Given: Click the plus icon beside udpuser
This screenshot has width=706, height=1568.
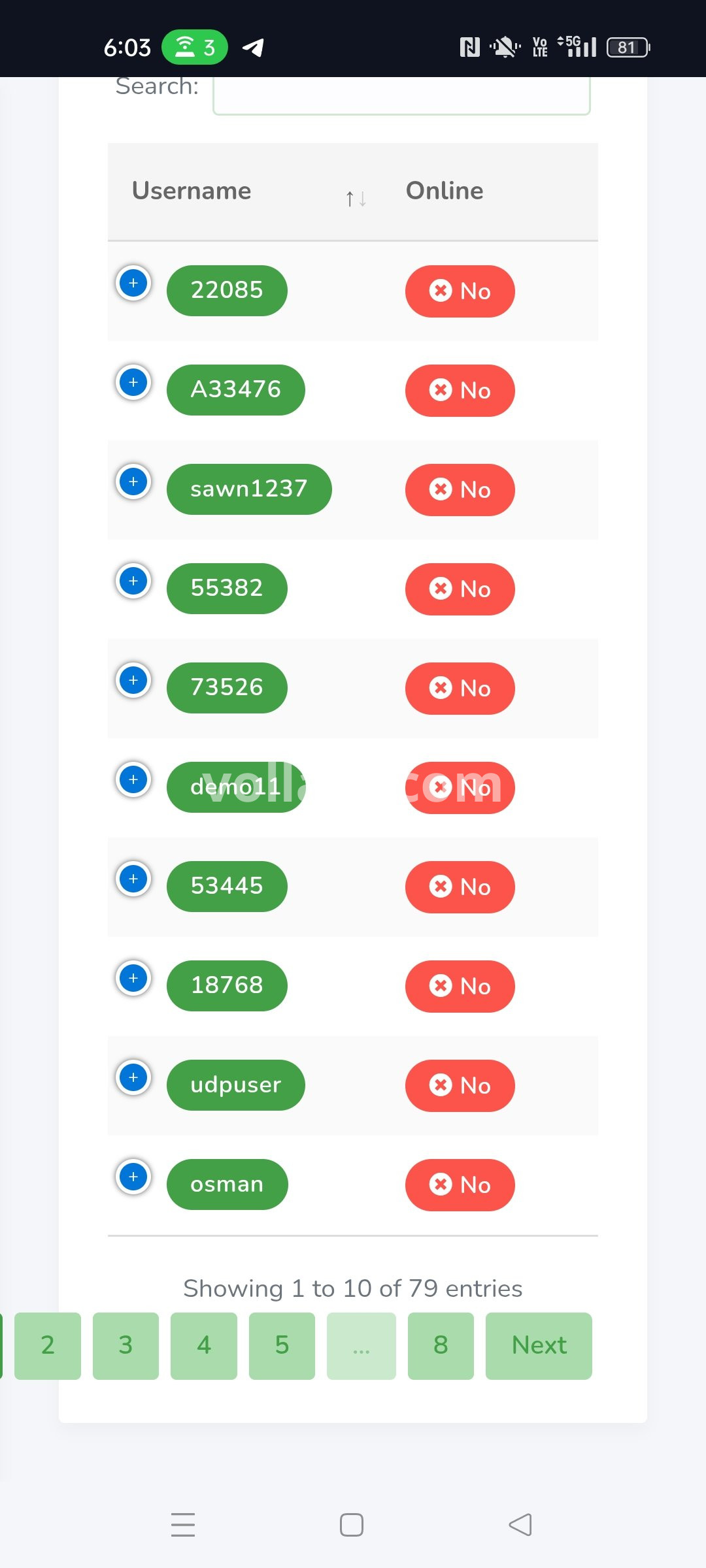Looking at the screenshot, I should point(133,1078).
